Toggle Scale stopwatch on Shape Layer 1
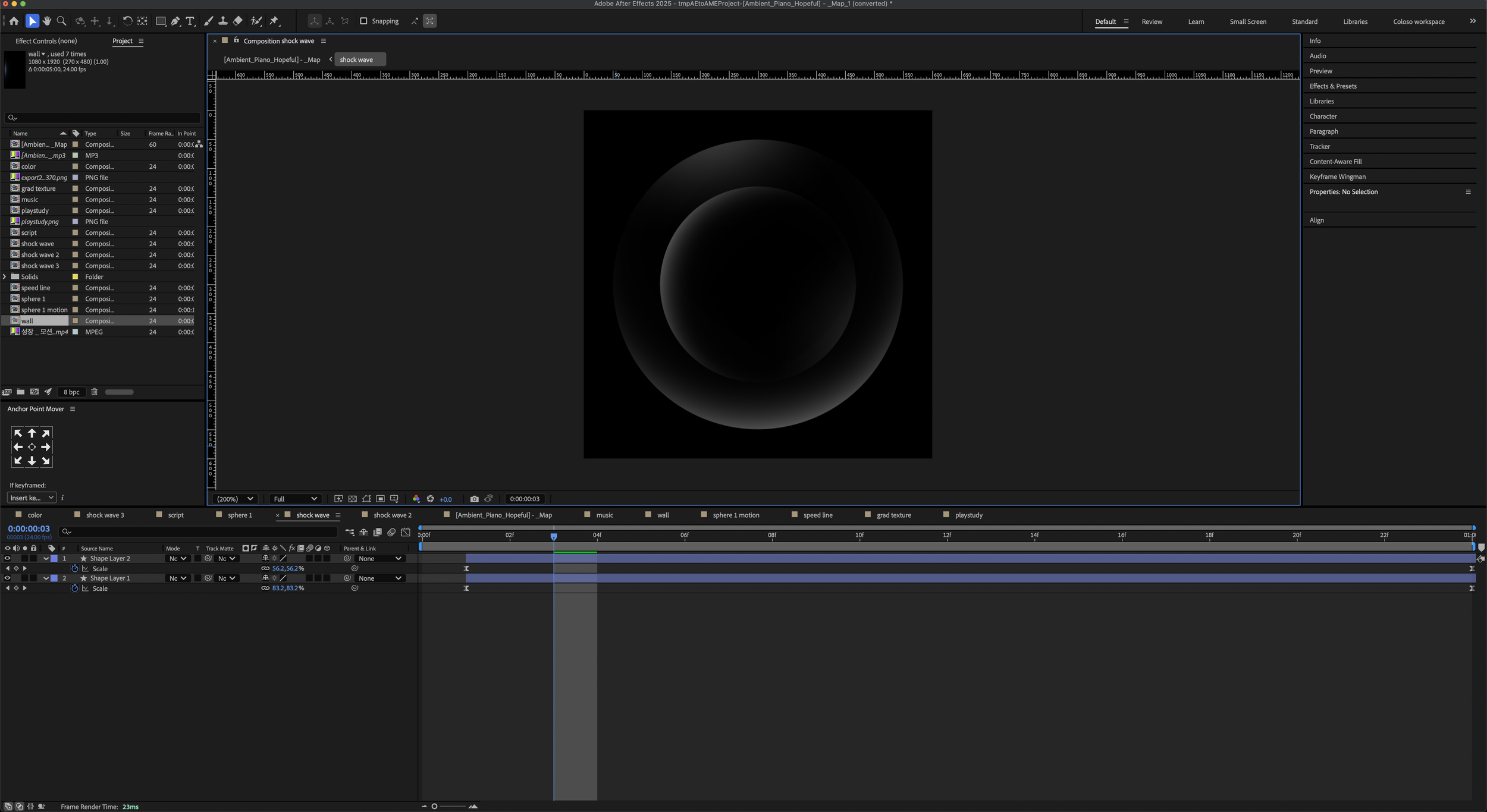Viewport: 1487px width, 812px height. (75, 588)
